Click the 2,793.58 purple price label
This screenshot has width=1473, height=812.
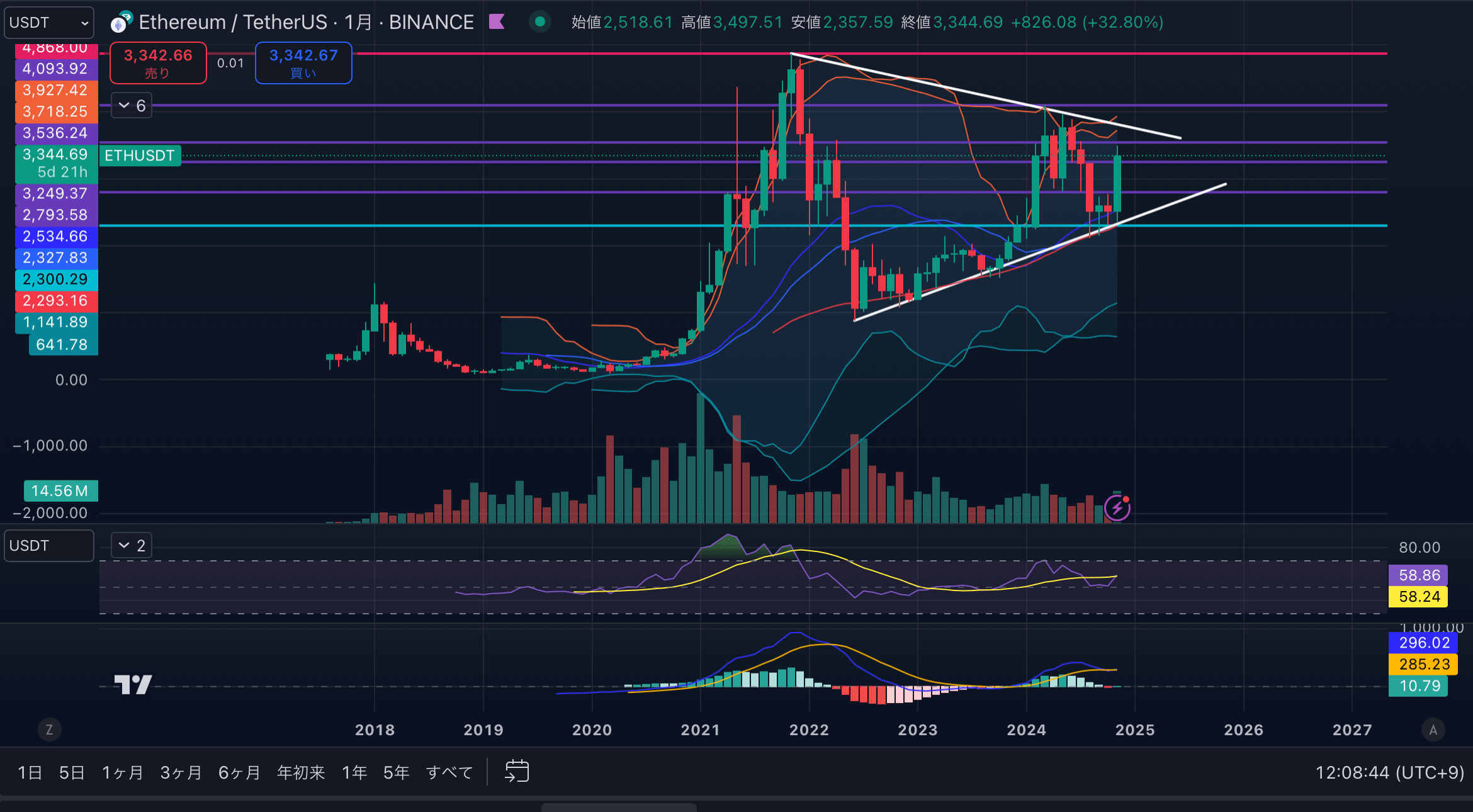(56, 215)
